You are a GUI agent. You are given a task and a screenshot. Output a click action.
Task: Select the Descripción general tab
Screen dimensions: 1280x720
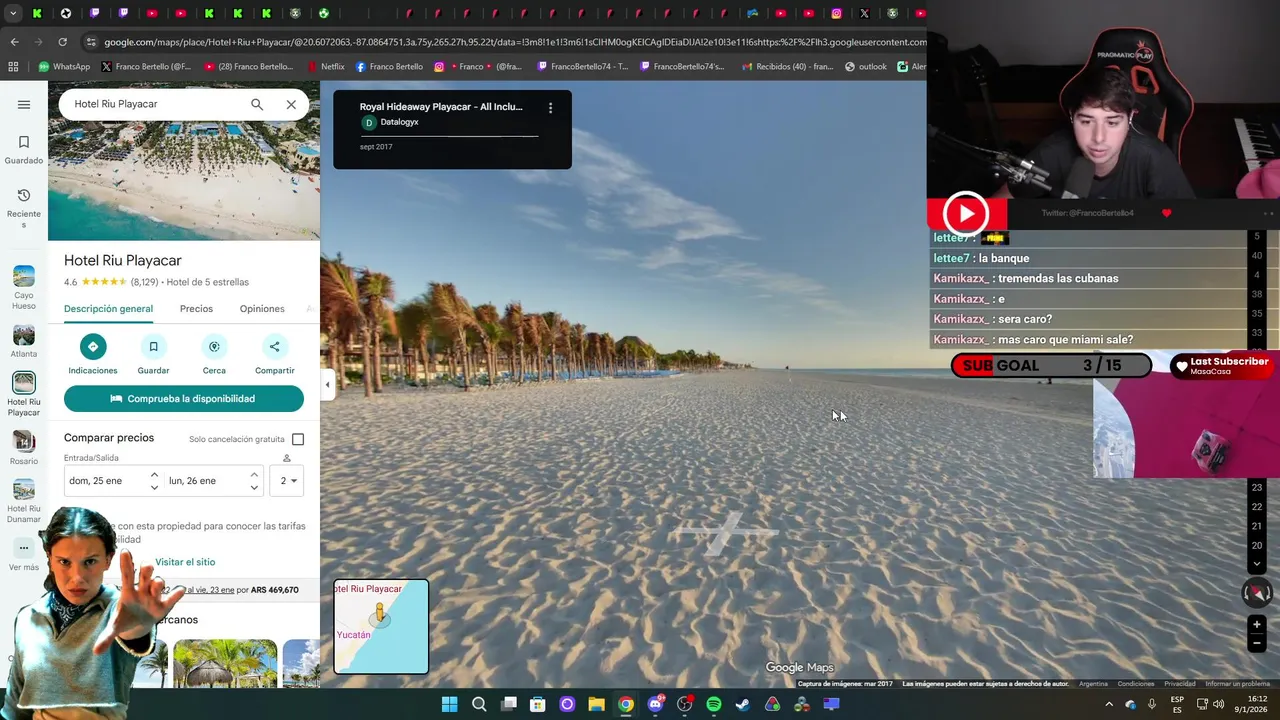coord(108,309)
